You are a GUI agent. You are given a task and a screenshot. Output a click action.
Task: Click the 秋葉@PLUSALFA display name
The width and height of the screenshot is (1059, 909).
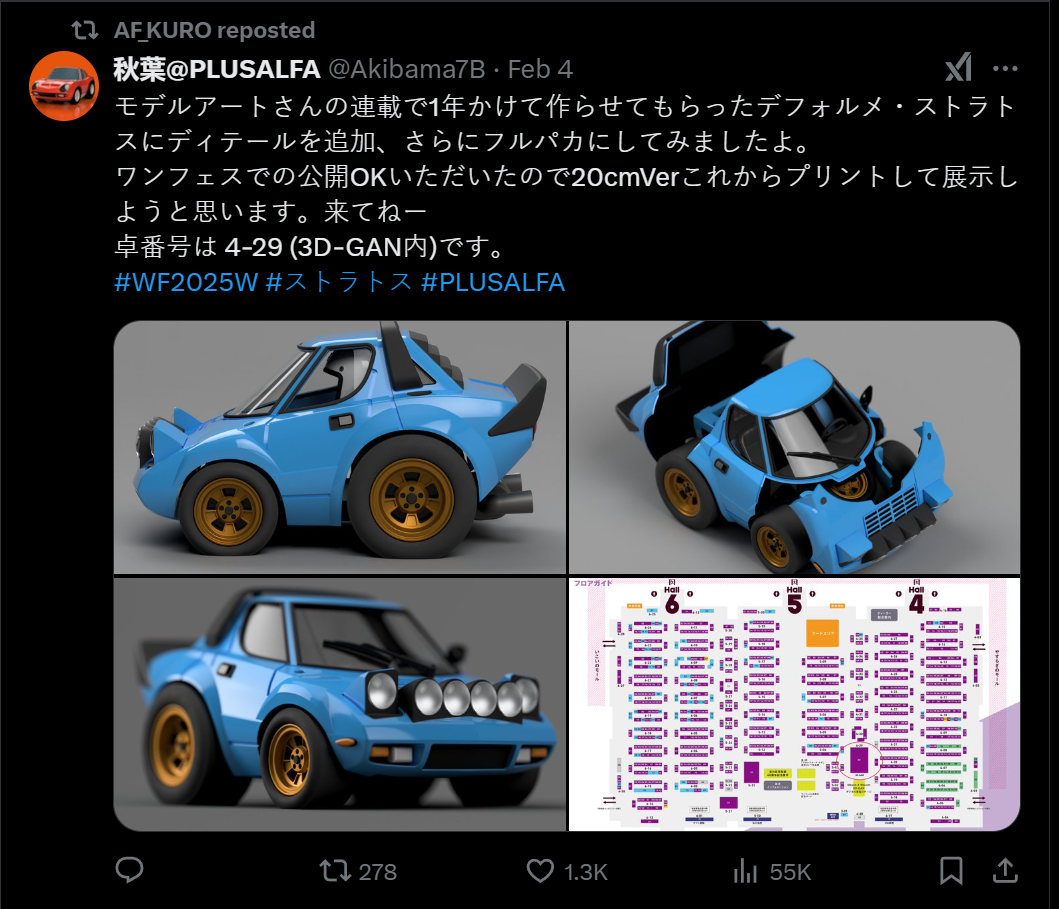217,69
